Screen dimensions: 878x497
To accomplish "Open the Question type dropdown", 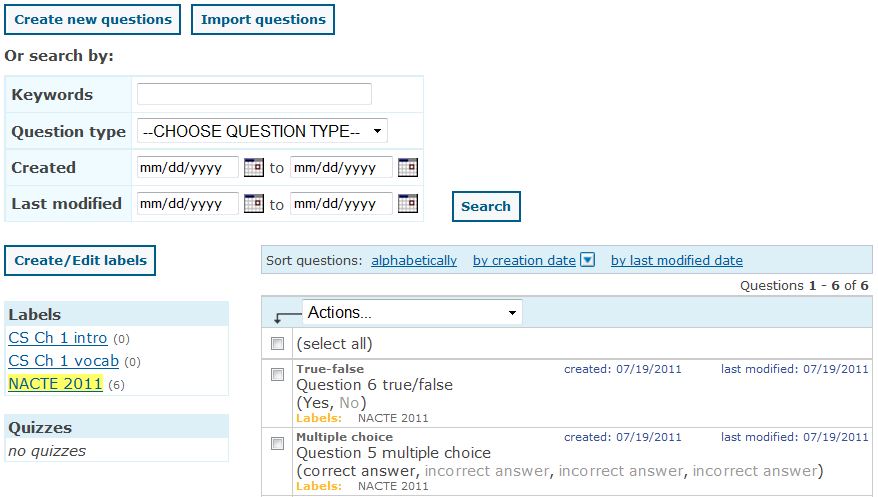I will [x=263, y=131].
